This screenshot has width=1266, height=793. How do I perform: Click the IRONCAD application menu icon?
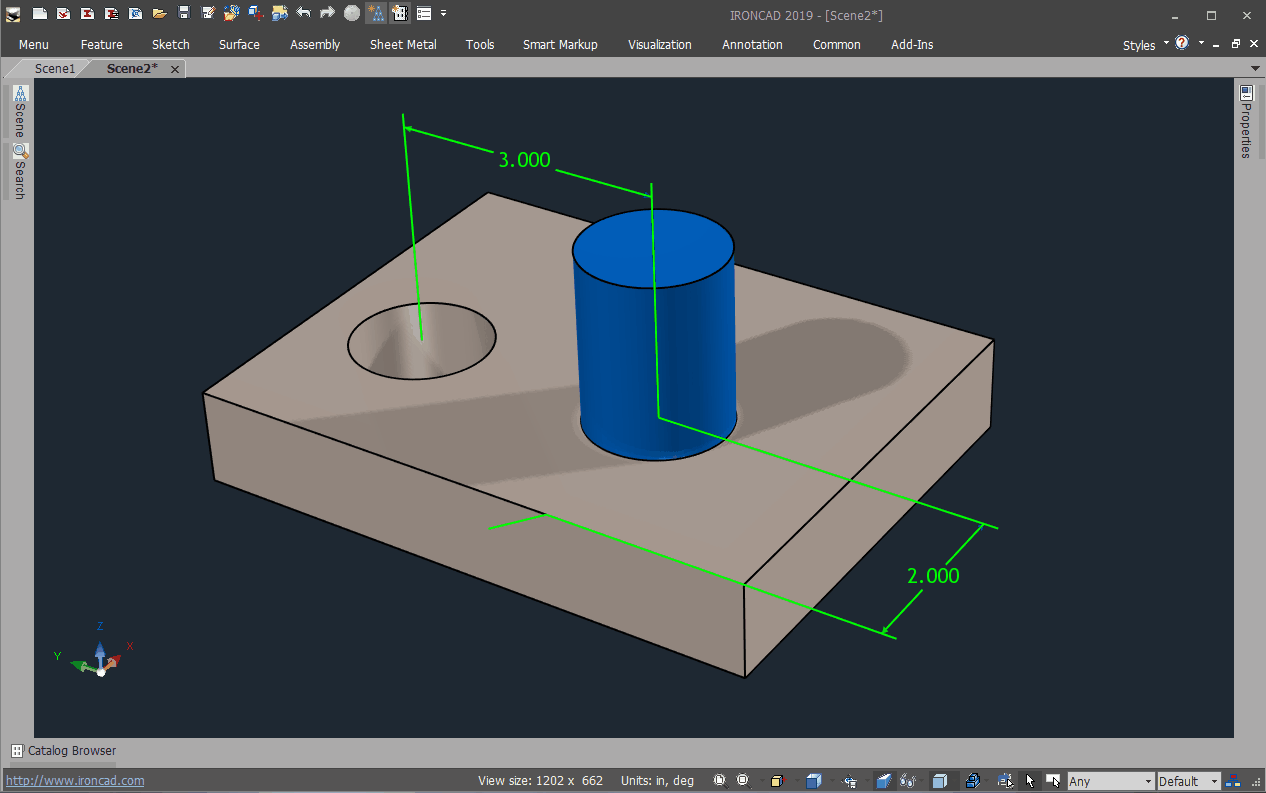13,14
